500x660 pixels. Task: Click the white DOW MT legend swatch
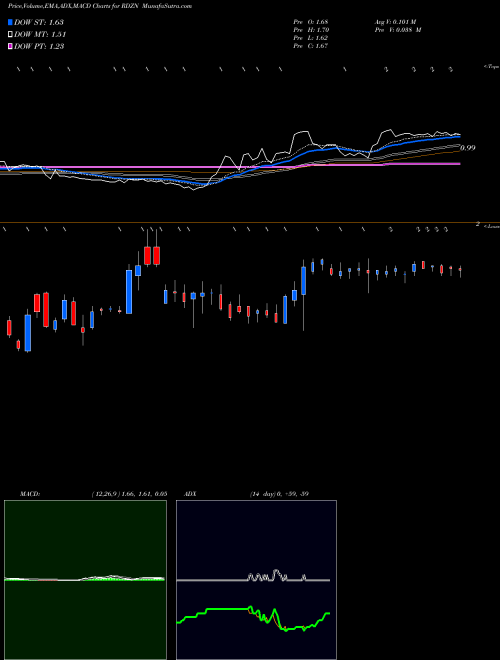(x=10, y=35)
